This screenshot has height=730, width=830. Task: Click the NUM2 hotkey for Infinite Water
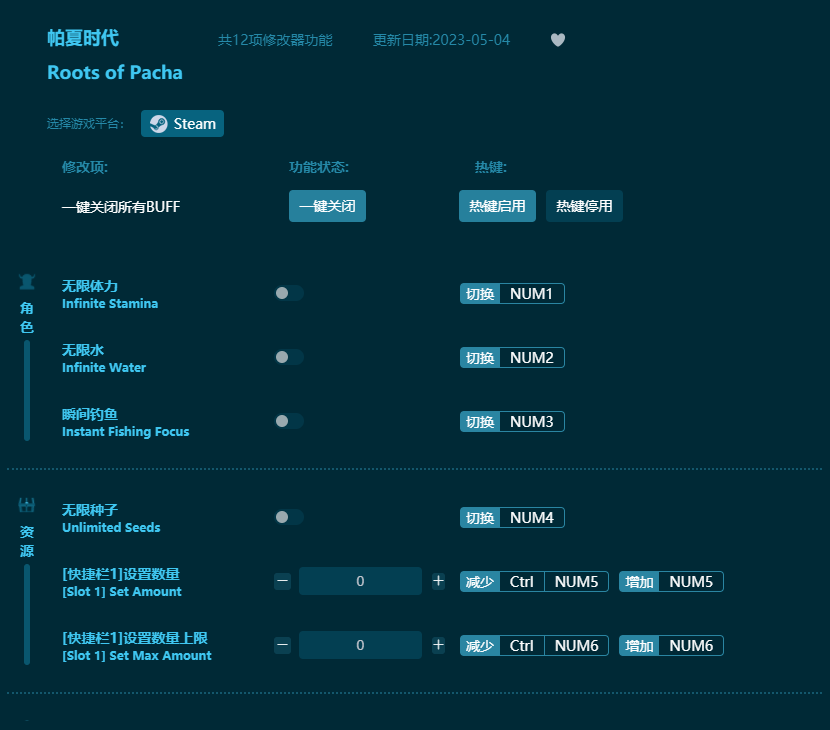coord(531,358)
